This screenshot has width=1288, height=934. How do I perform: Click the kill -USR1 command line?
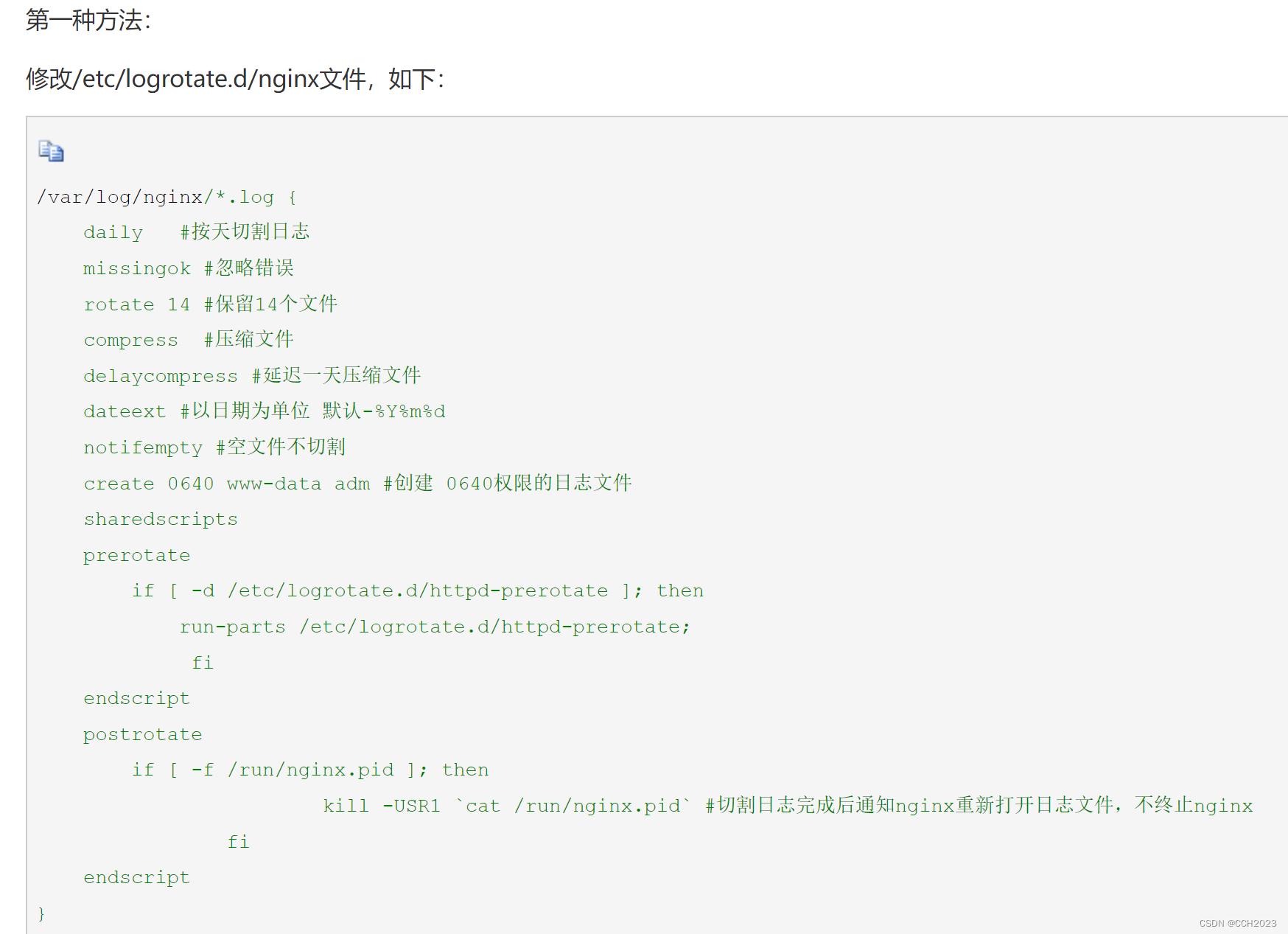pyautogui.click(x=787, y=806)
